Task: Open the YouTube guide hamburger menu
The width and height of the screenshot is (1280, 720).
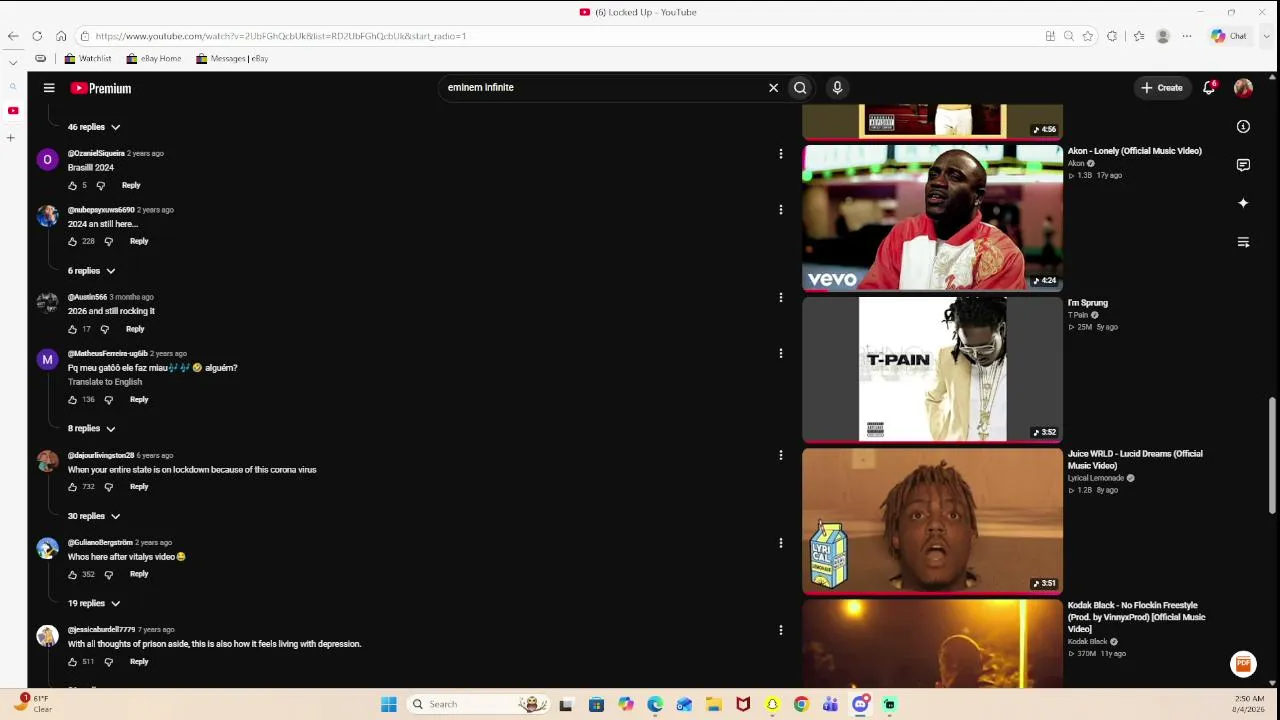Action: [49, 88]
